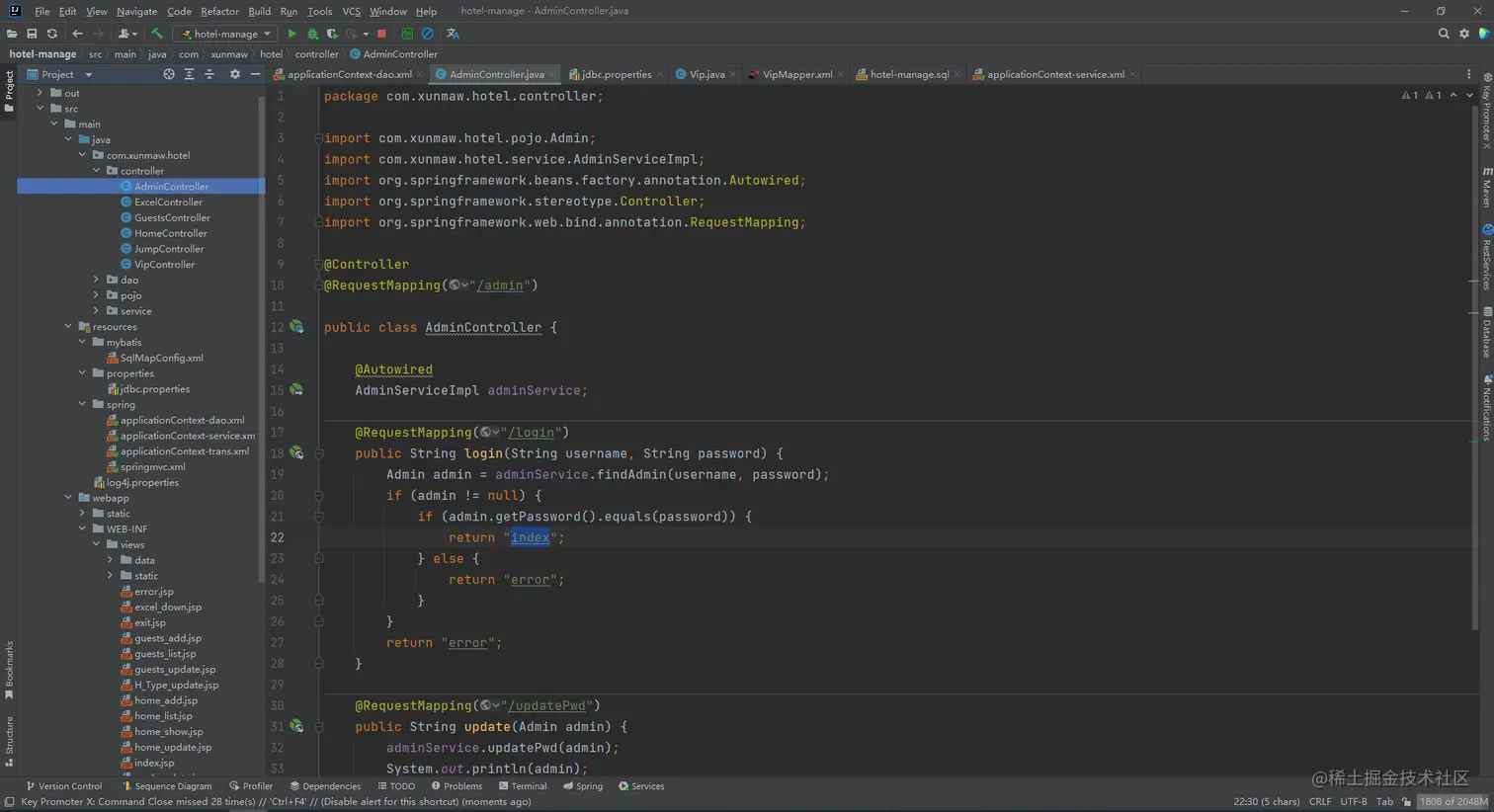Fold the login method at line 18

[x=319, y=453]
